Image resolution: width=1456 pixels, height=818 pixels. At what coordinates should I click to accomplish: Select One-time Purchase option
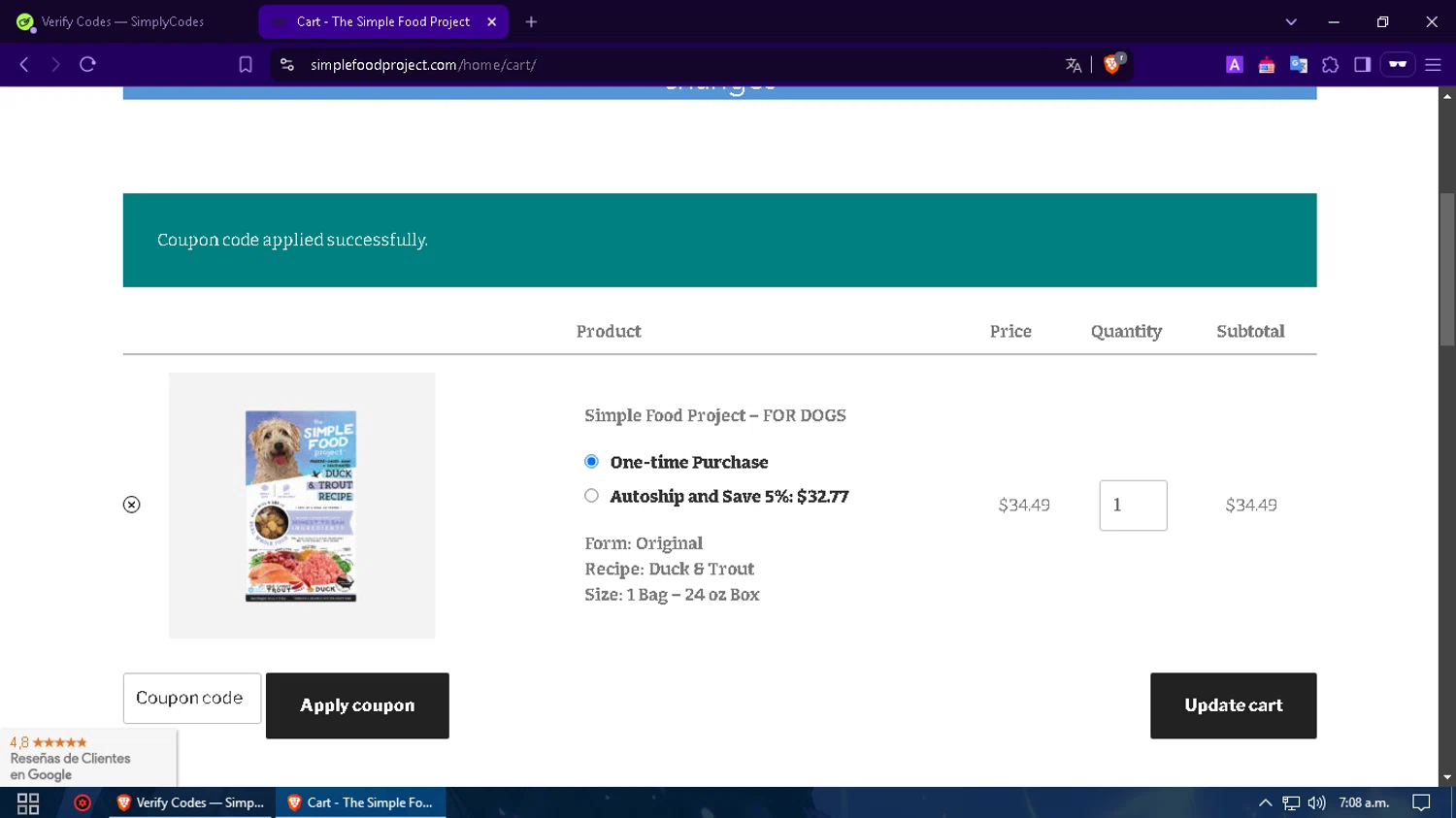click(x=591, y=462)
